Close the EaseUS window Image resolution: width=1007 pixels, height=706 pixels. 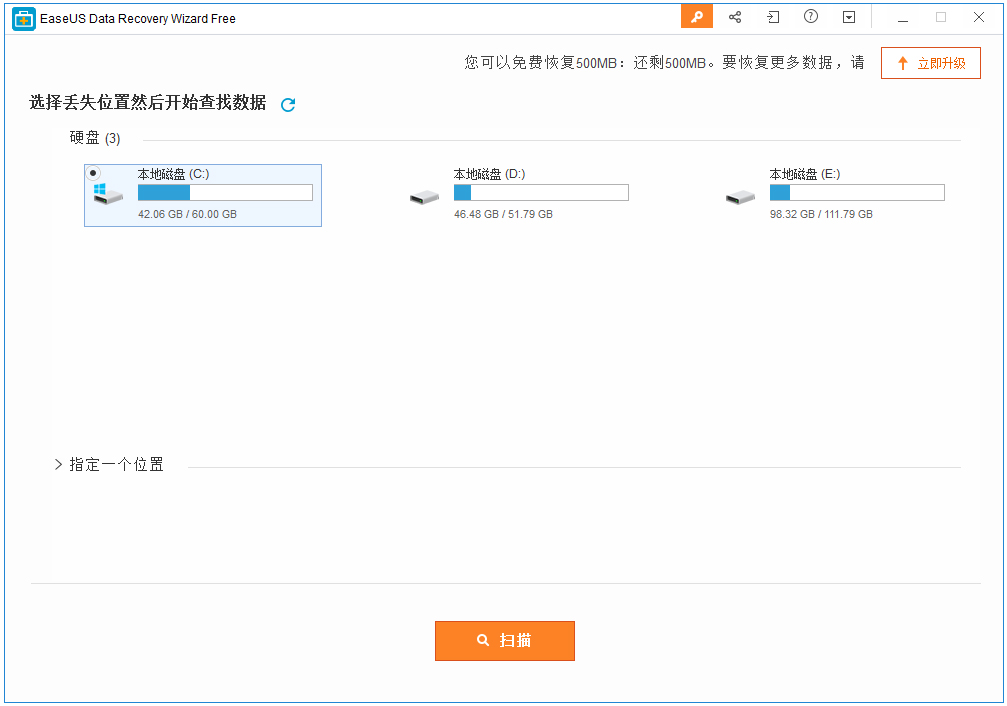click(979, 17)
